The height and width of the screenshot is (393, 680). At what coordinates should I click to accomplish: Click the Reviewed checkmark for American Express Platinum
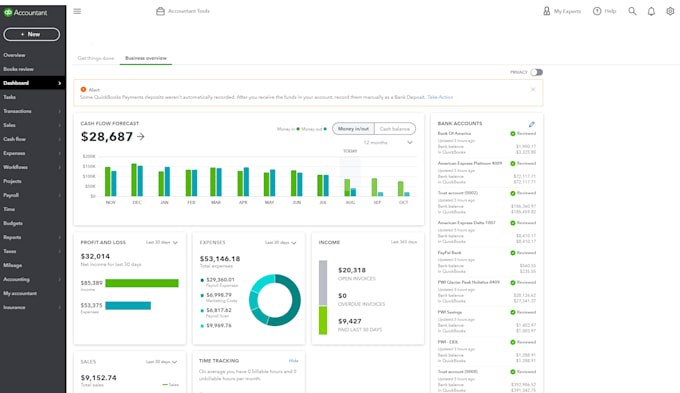click(x=513, y=164)
